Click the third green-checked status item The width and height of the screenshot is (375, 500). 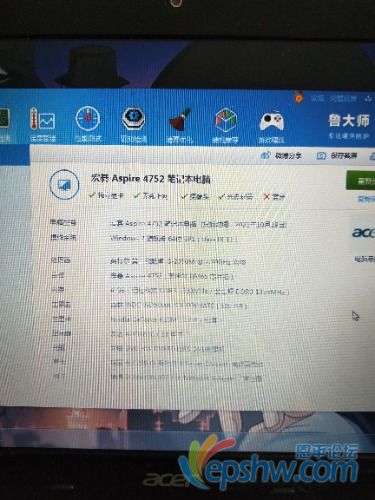(x=195, y=196)
